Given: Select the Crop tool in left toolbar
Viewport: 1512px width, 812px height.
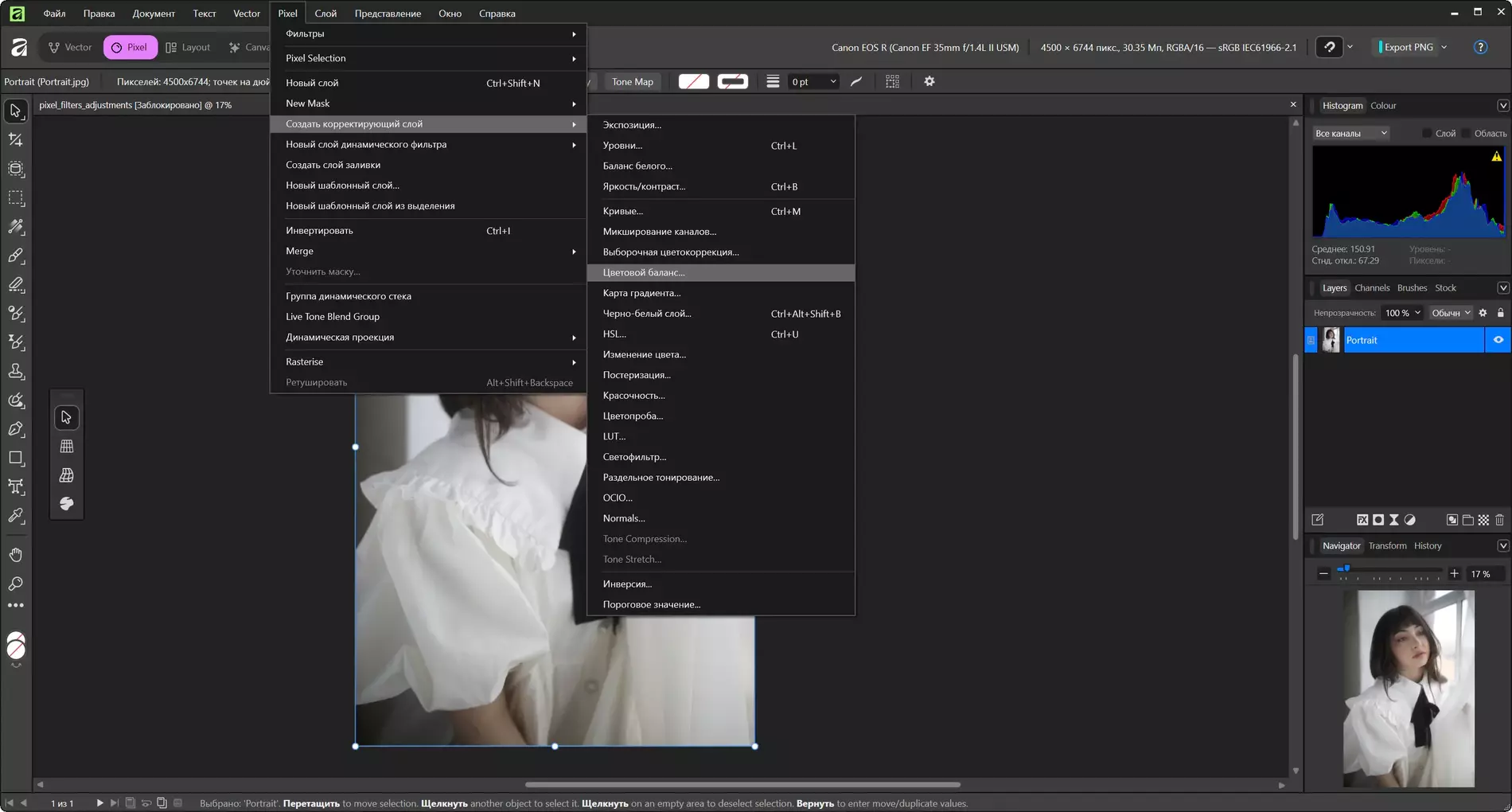Looking at the screenshot, I should pos(16,140).
